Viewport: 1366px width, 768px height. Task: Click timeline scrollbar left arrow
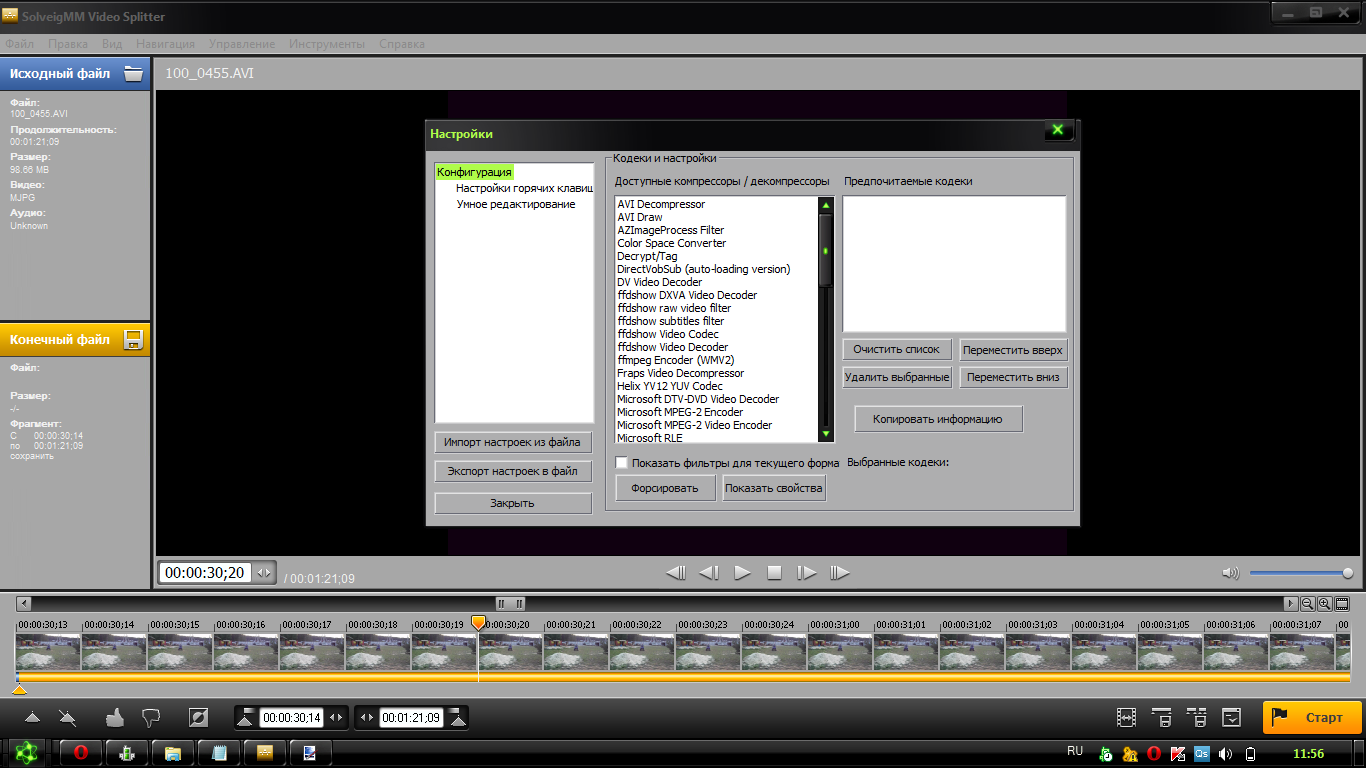(x=24, y=604)
